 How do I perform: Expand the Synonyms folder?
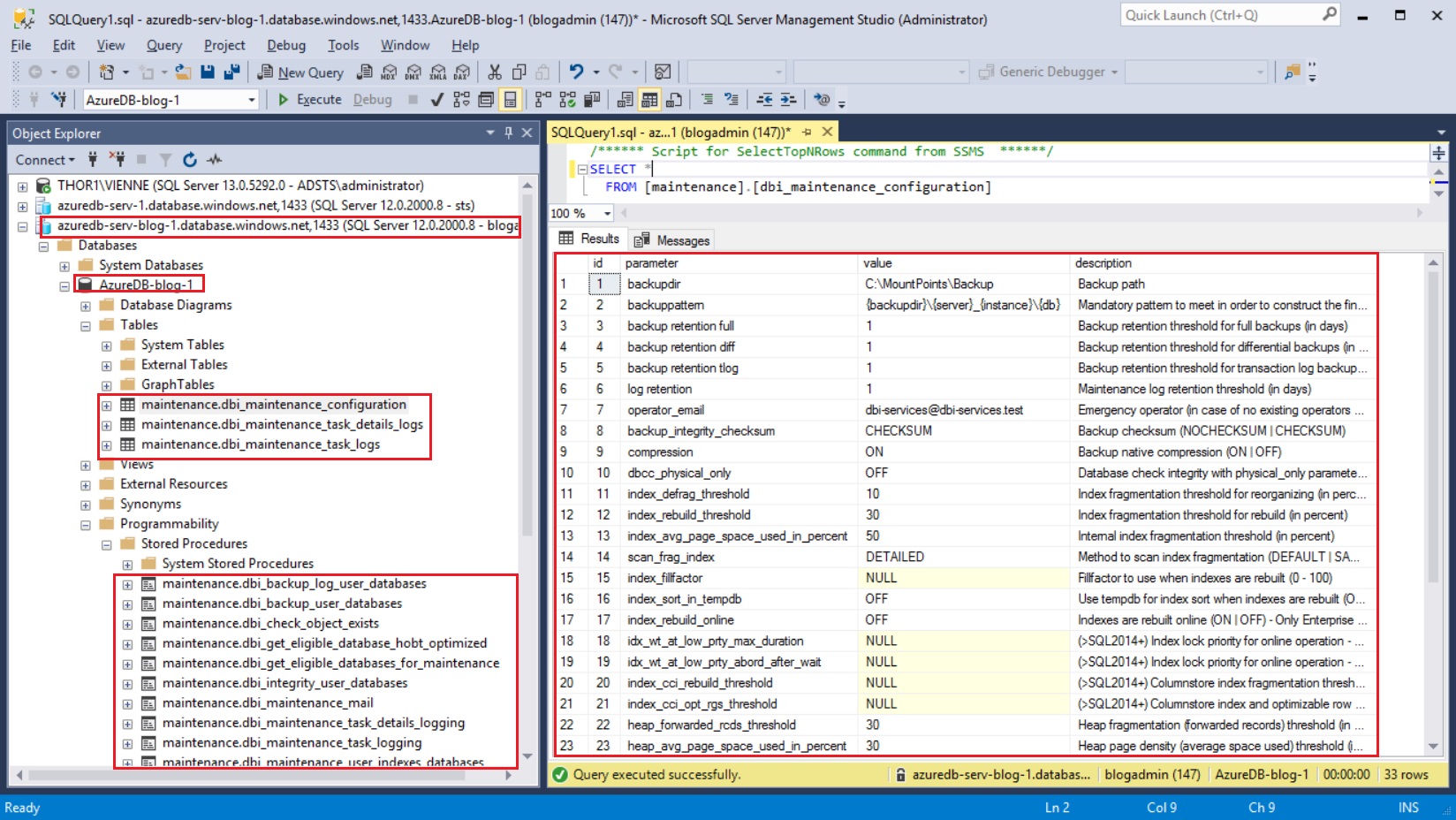tap(86, 505)
